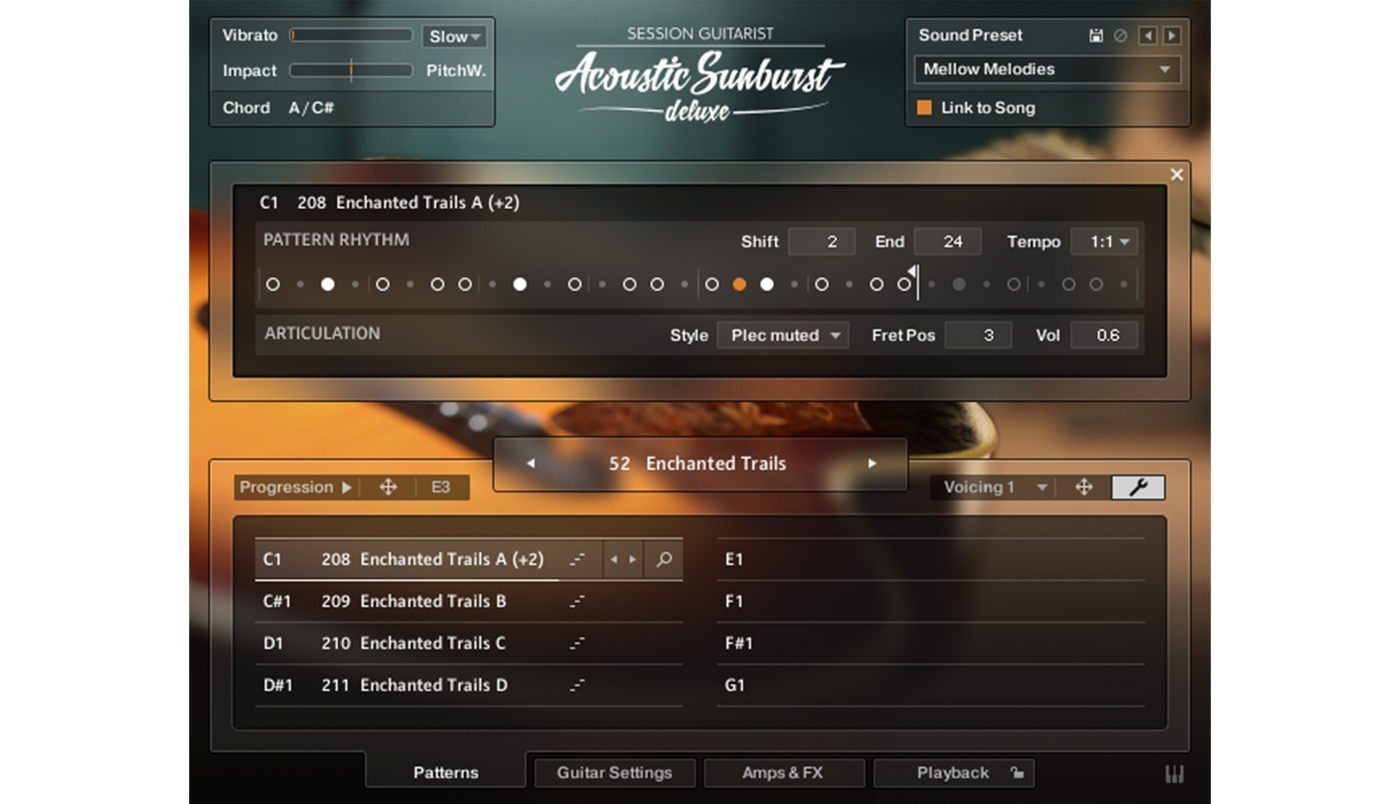1400x804 pixels.
Task: Click the move arrows icon beside Progression
Action: 389,487
